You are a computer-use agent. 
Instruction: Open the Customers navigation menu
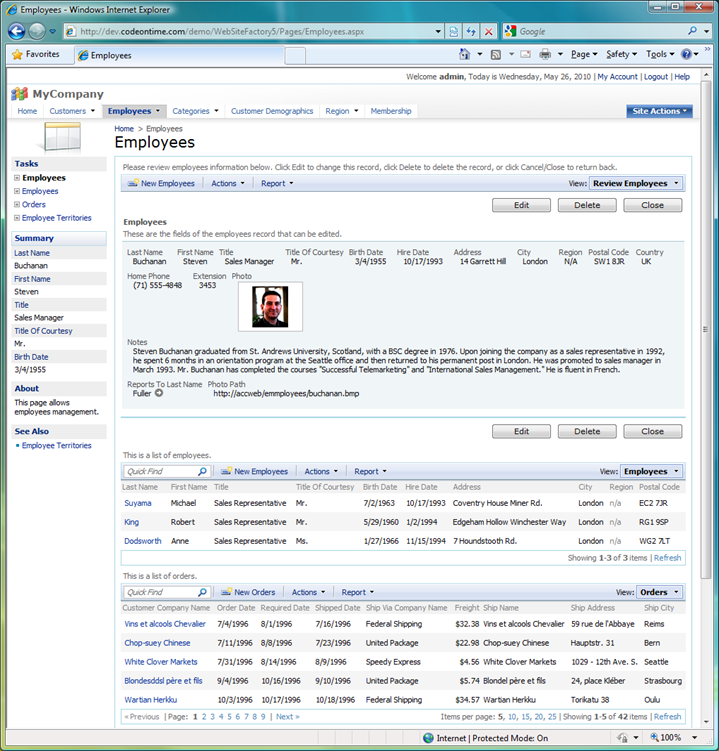pyautogui.click(x=72, y=111)
